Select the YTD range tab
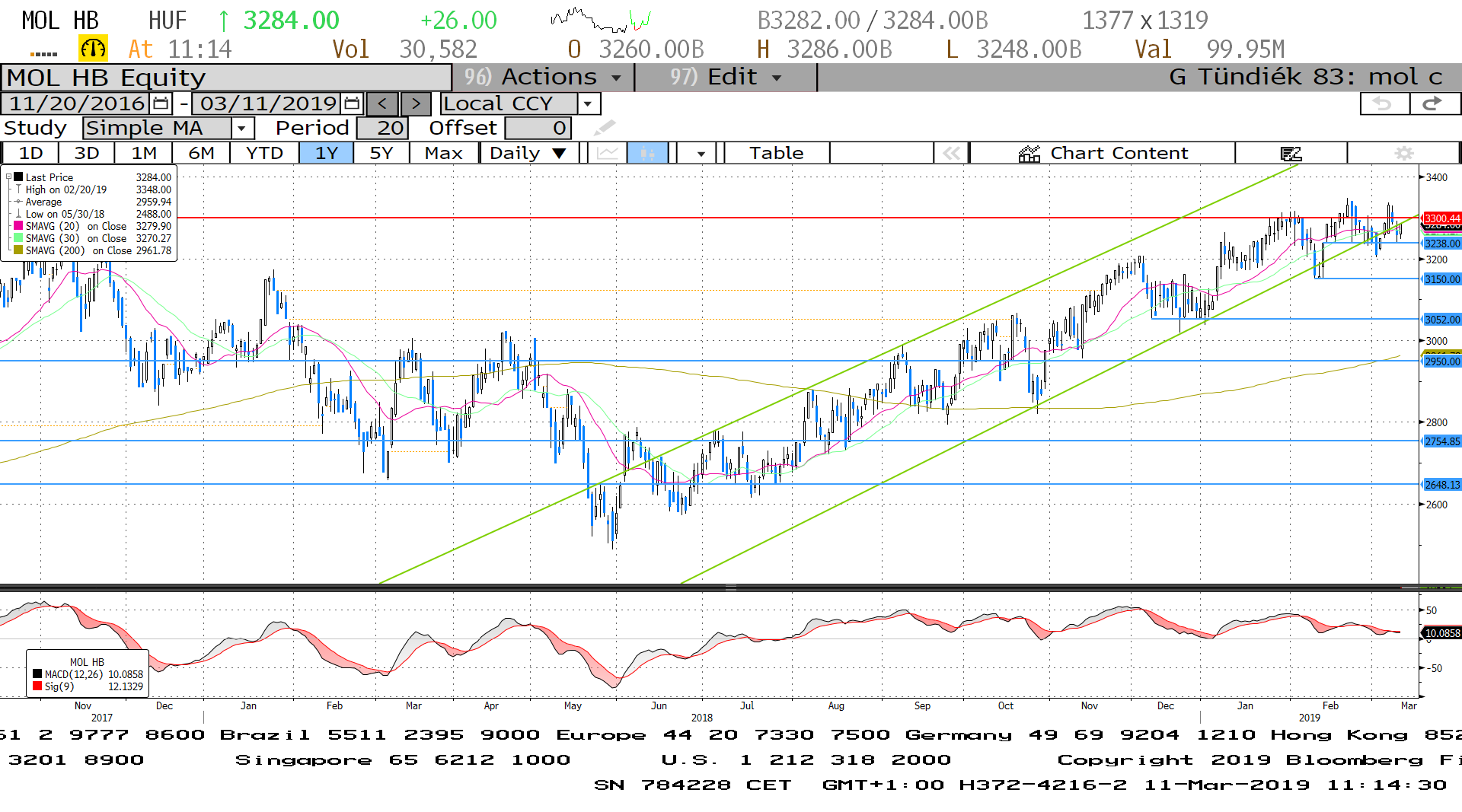The width and height of the screenshot is (1462, 812). (x=264, y=153)
